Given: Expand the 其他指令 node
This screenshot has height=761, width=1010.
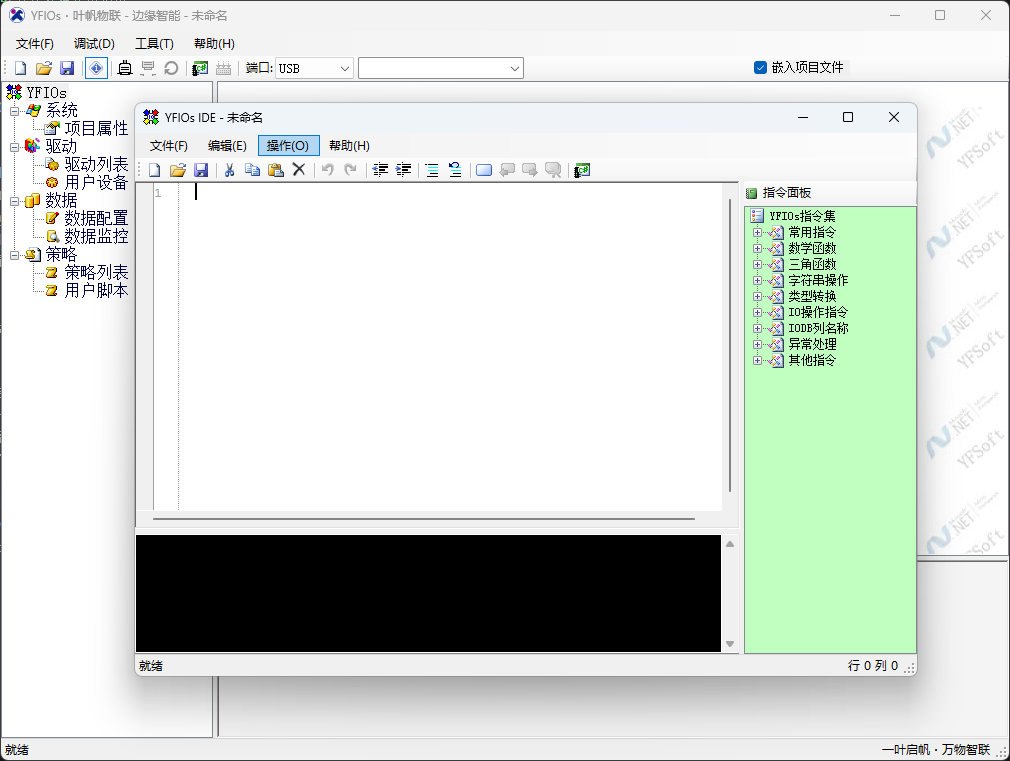Looking at the screenshot, I should [x=758, y=361].
